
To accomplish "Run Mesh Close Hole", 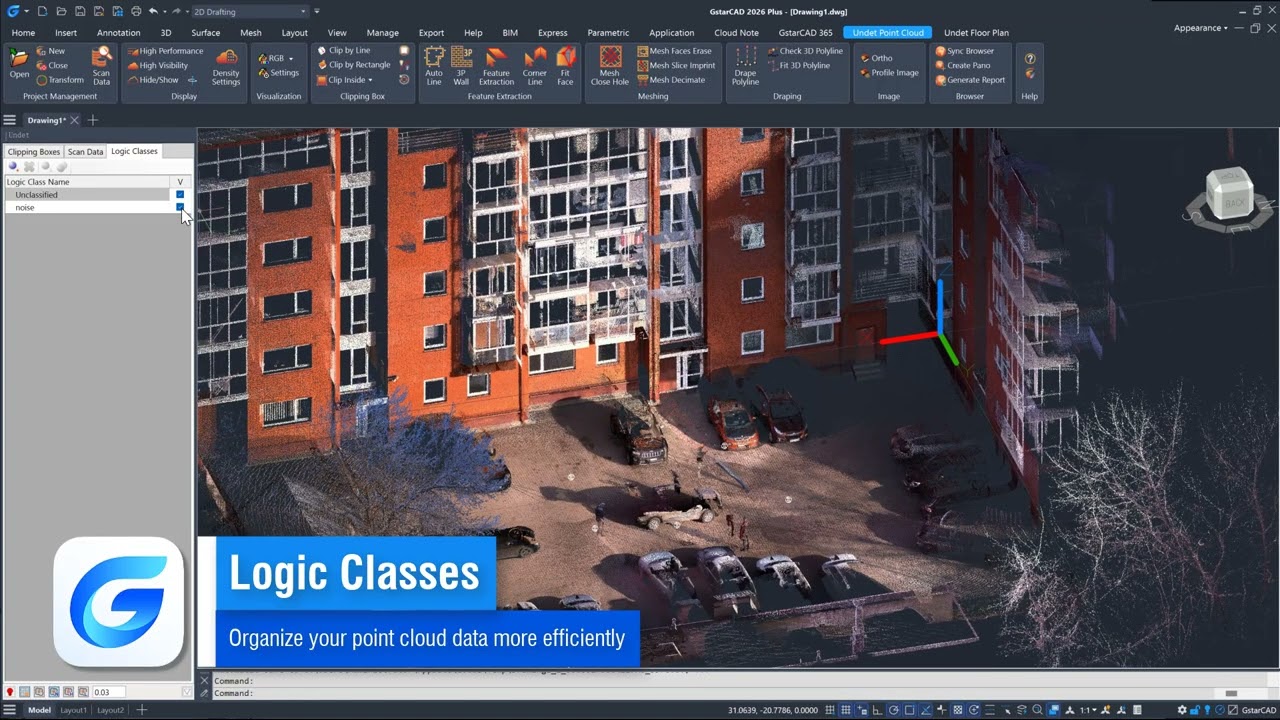I will [x=610, y=65].
